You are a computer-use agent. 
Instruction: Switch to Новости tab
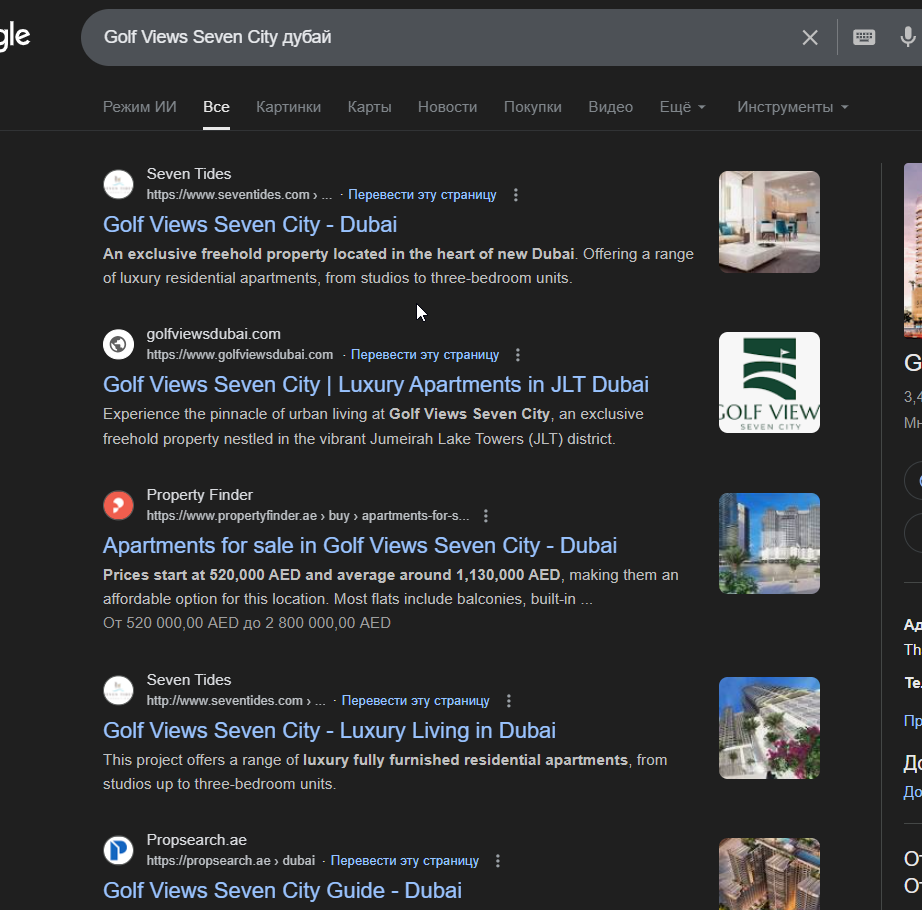[447, 107]
